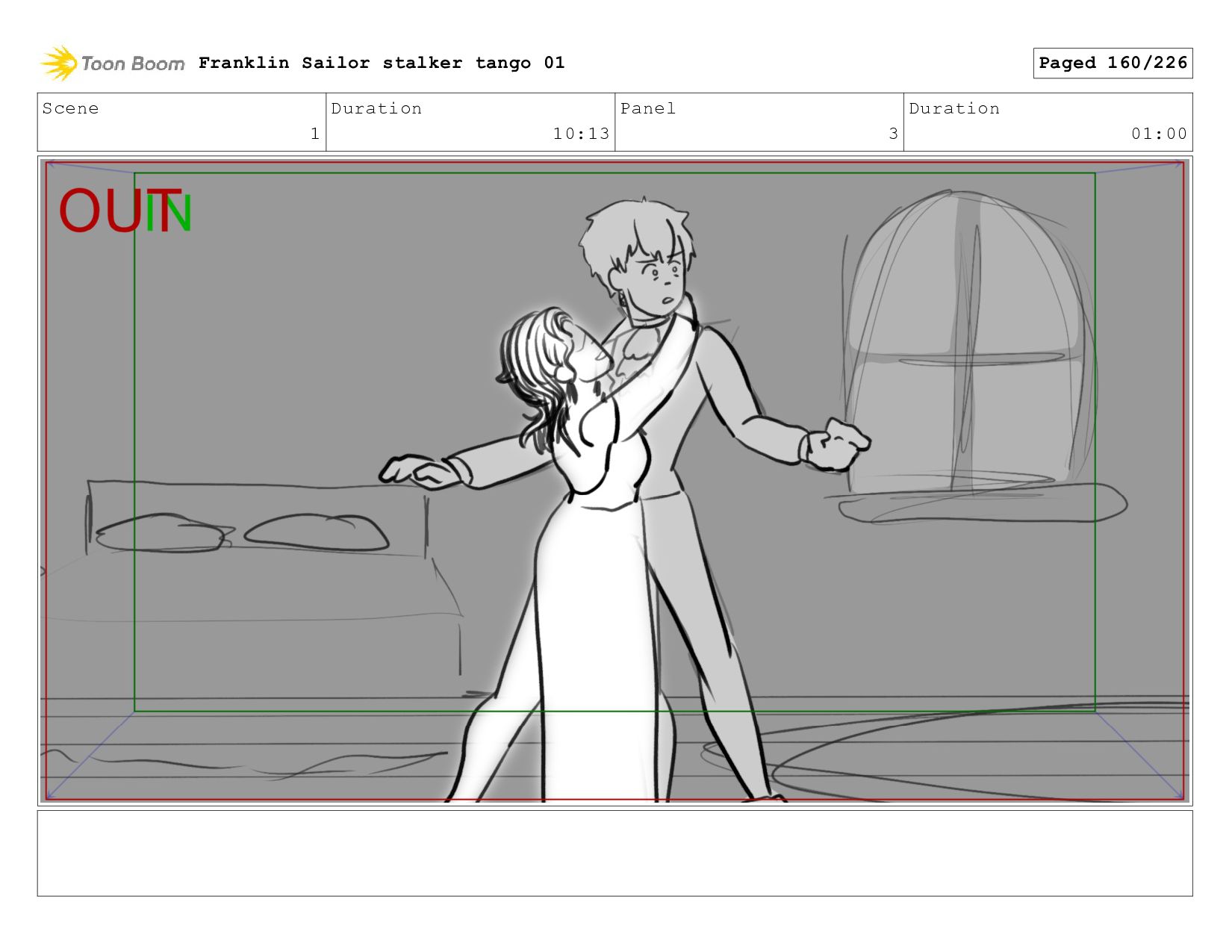Click the storyboard panel thumbnail of dancing couple

[x=615, y=481]
